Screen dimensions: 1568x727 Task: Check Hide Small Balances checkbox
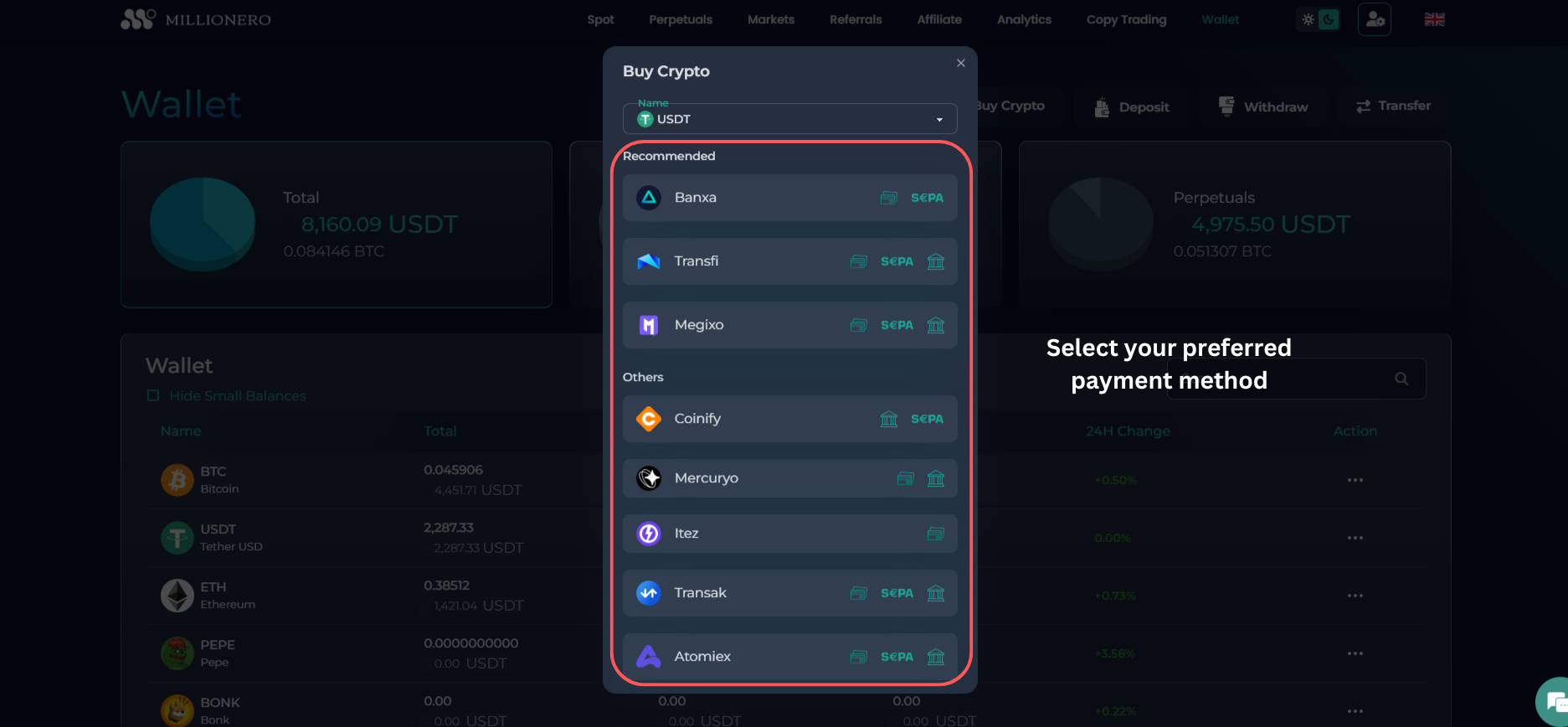(153, 395)
